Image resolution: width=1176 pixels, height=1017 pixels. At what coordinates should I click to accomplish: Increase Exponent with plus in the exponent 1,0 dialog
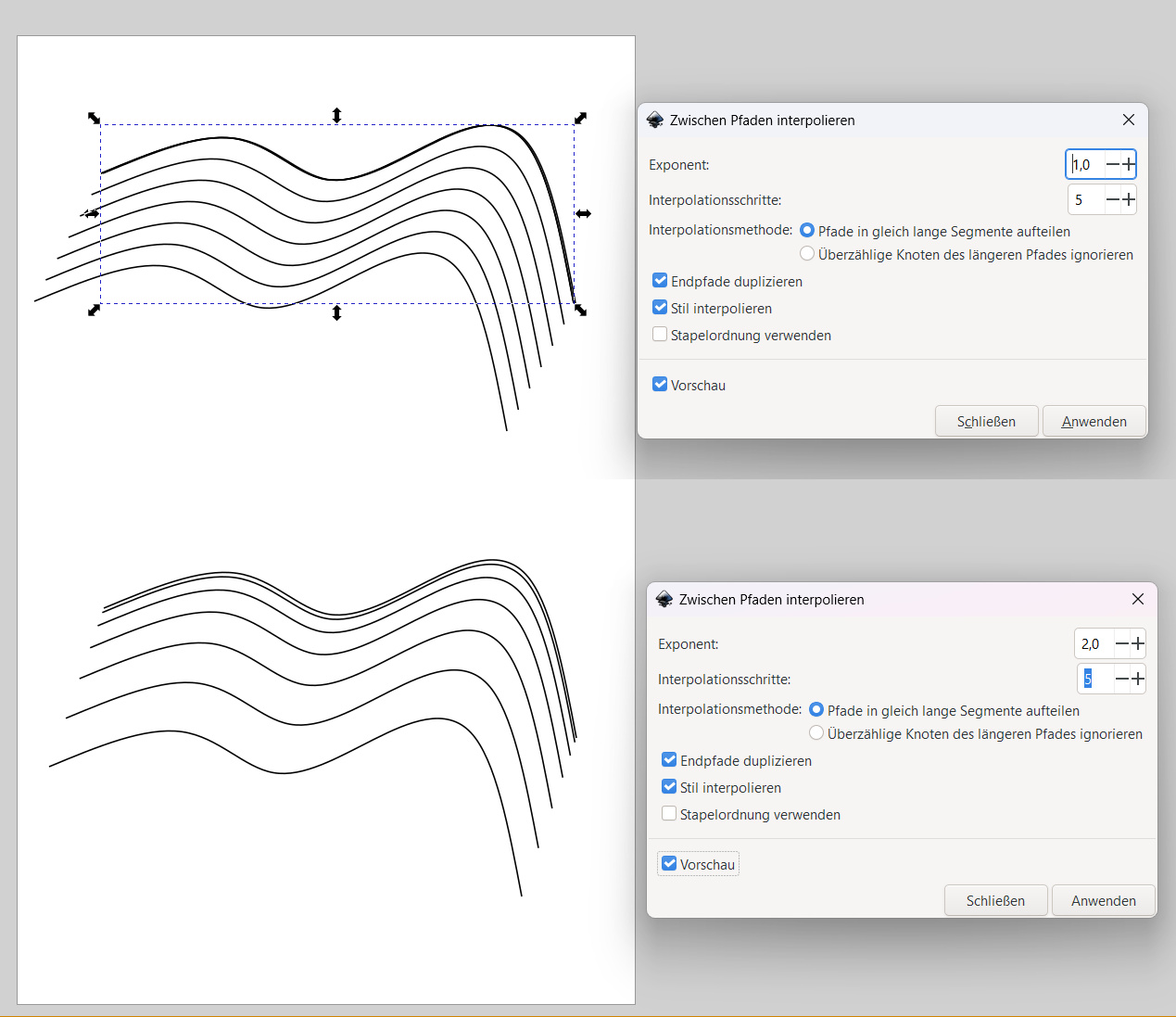point(1128,165)
